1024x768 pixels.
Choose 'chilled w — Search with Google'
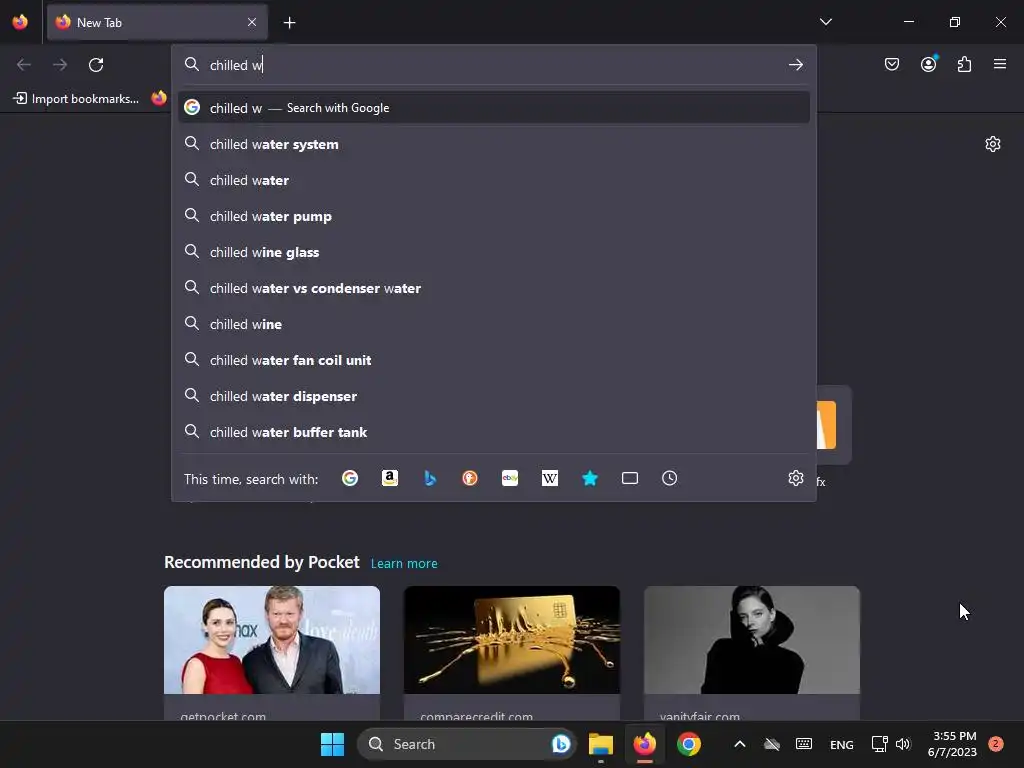click(x=494, y=108)
